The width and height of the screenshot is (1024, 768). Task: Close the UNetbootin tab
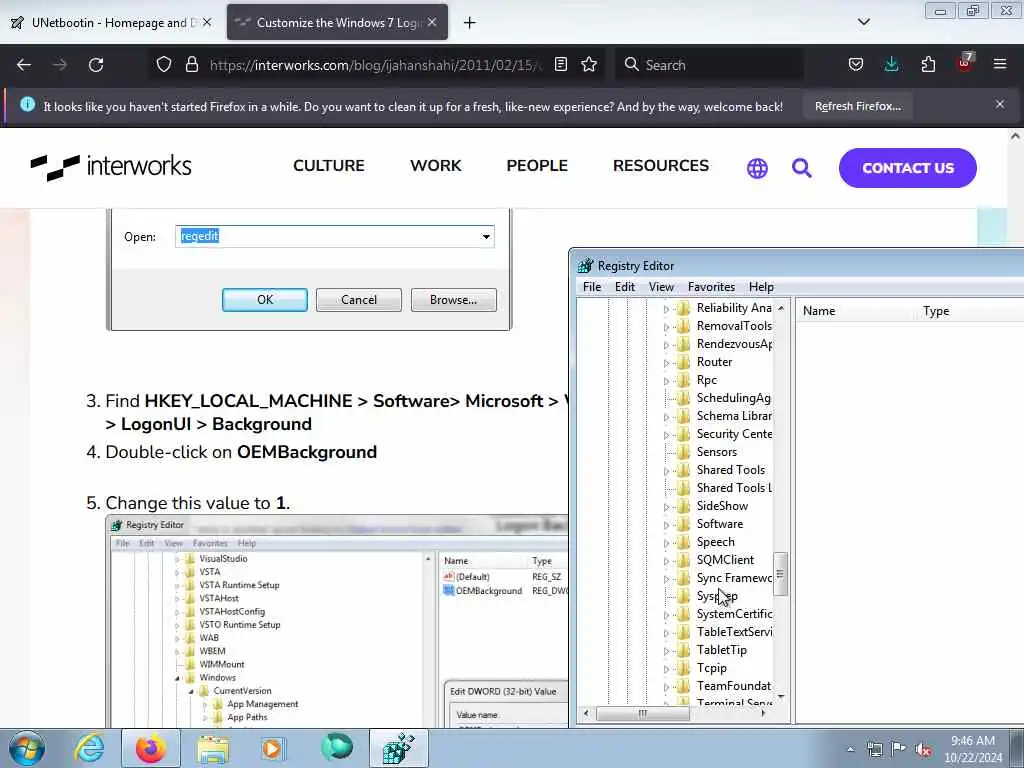click(206, 22)
